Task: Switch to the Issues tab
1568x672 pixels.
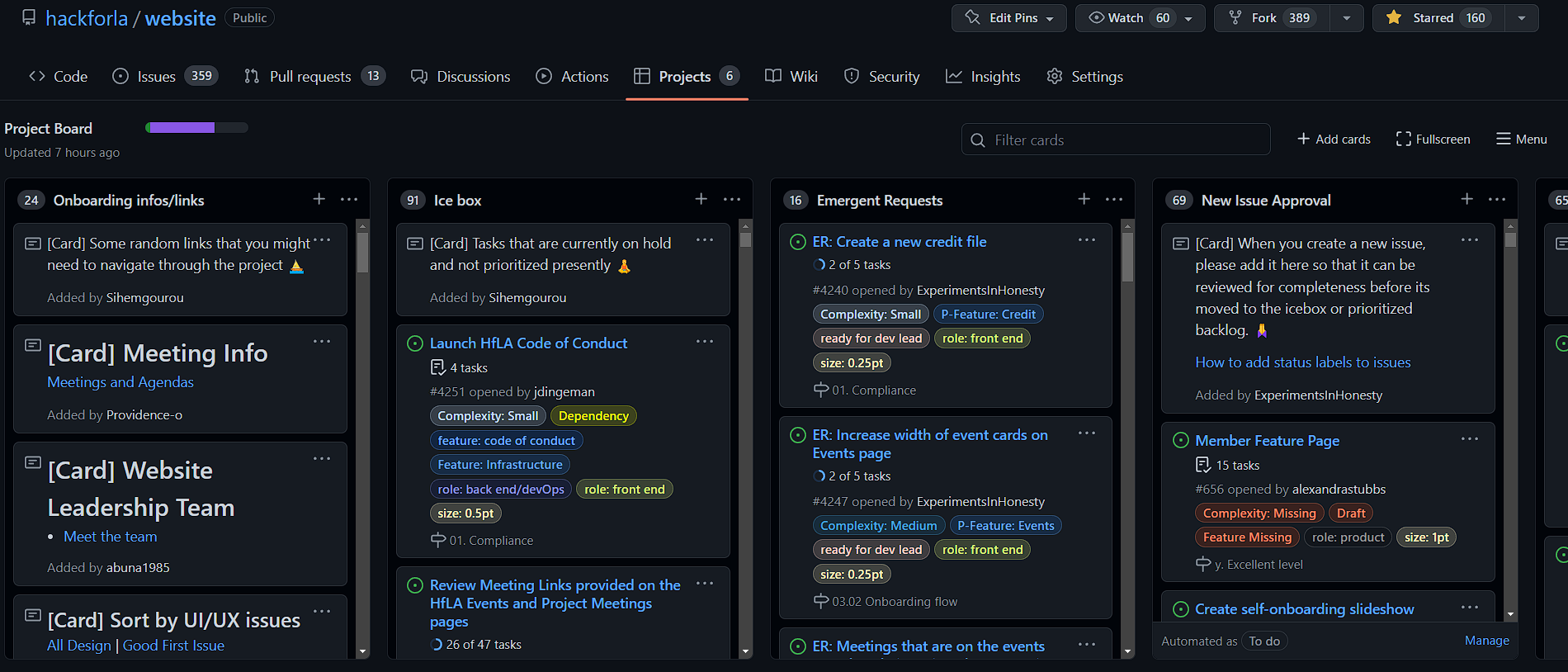Action: [x=165, y=76]
